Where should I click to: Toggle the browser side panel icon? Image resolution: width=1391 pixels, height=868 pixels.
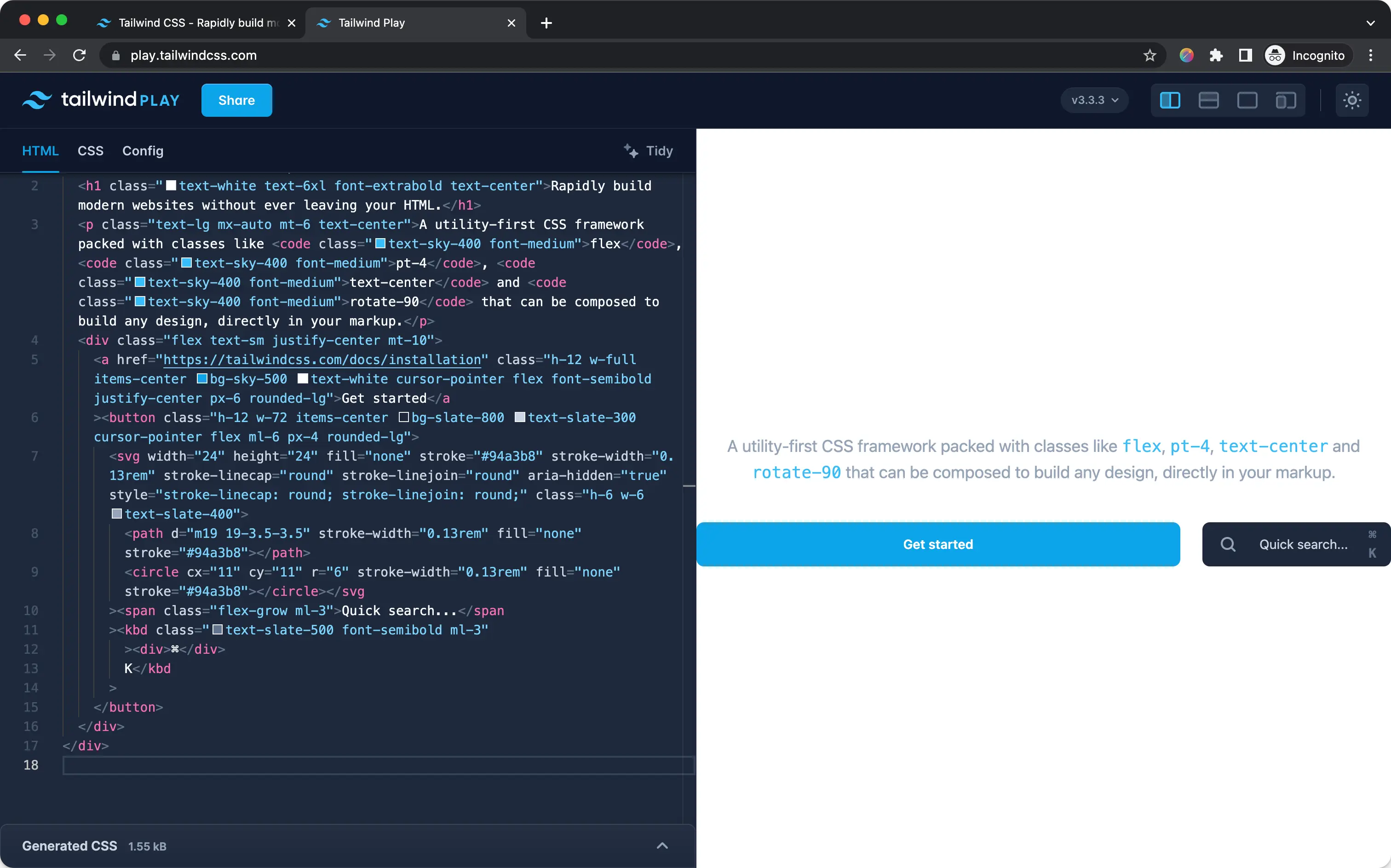[x=1245, y=55]
